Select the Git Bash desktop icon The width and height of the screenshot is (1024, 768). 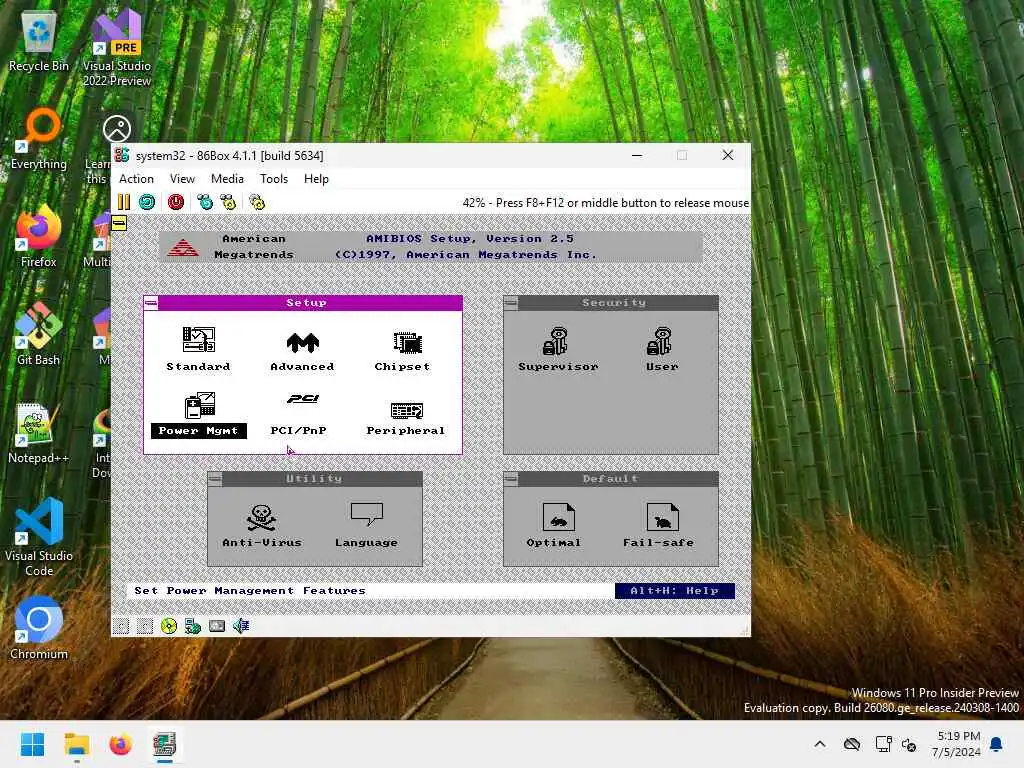[39, 335]
